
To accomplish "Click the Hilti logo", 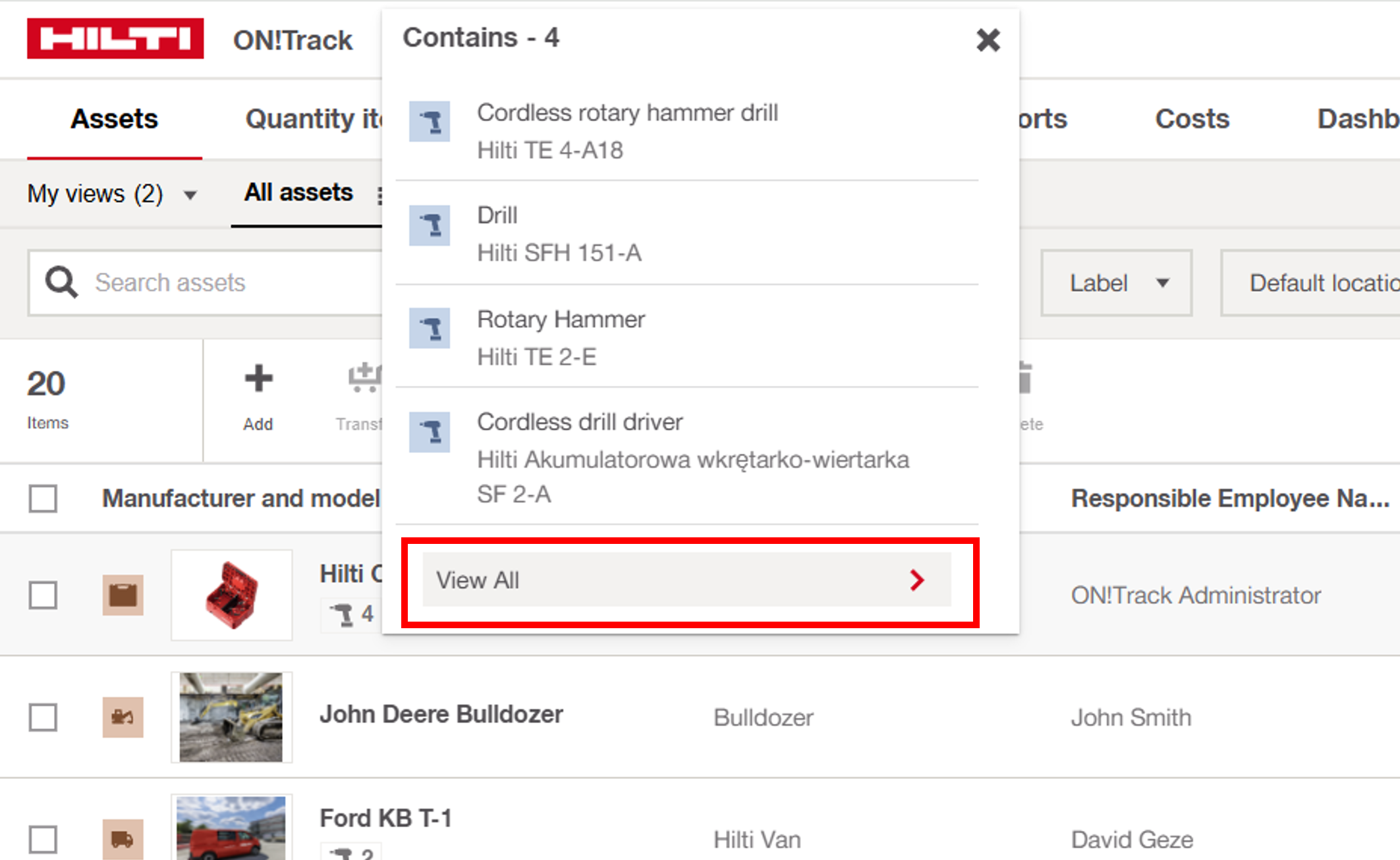I will tap(115, 39).
